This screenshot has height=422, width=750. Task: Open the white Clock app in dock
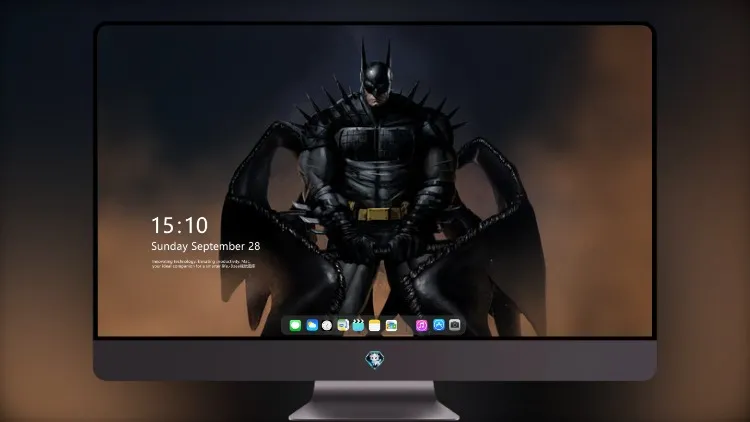tap(327, 325)
